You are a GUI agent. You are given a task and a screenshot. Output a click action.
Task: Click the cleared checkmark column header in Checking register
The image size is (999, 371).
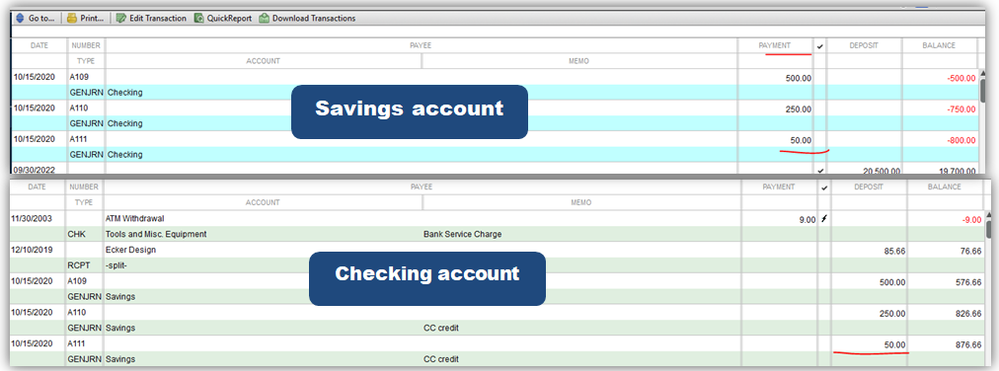(x=825, y=187)
